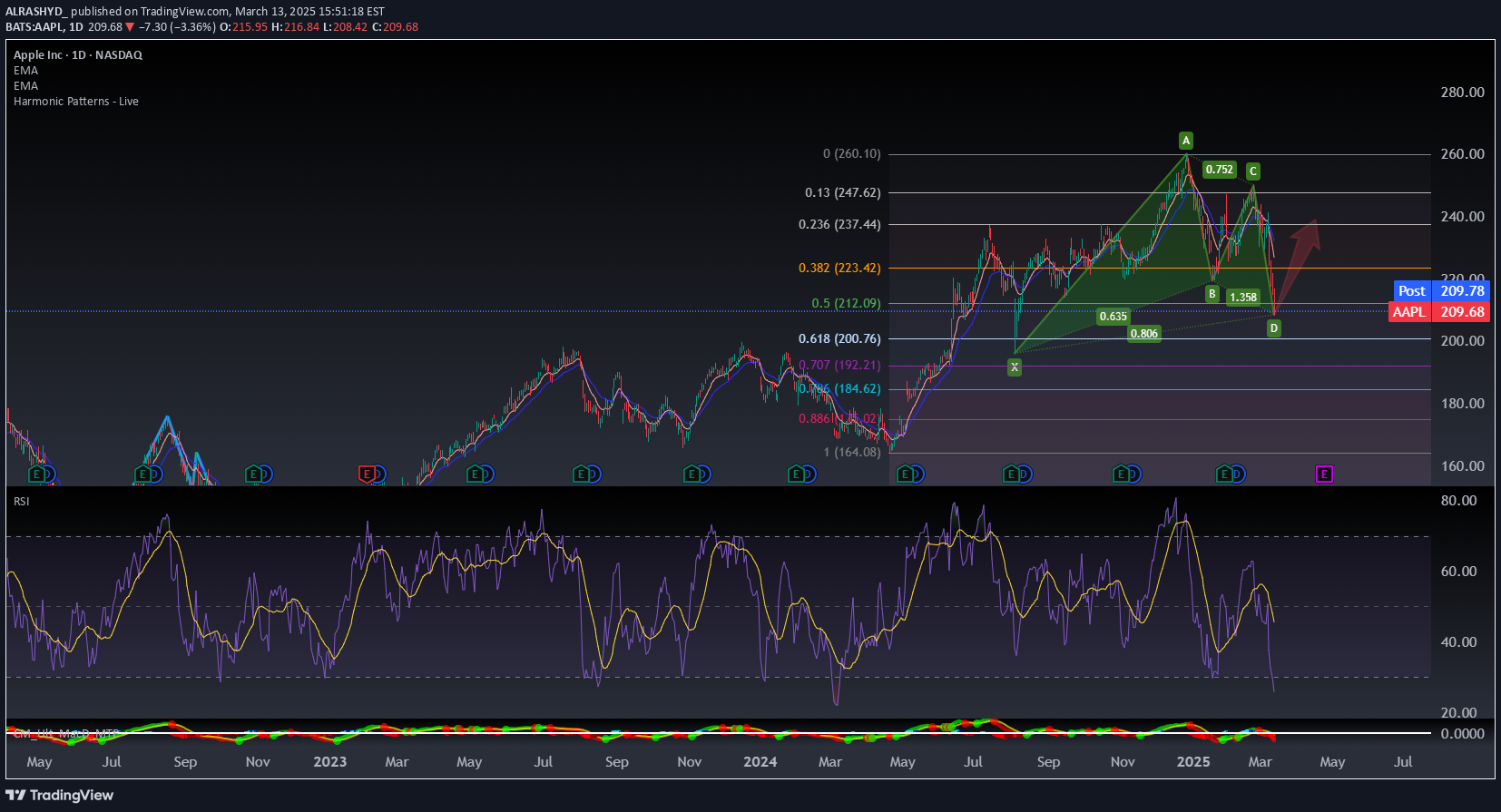The image size is (1501, 812).
Task: Click the 280.00 price axis label
Action: coord(1463,93)
